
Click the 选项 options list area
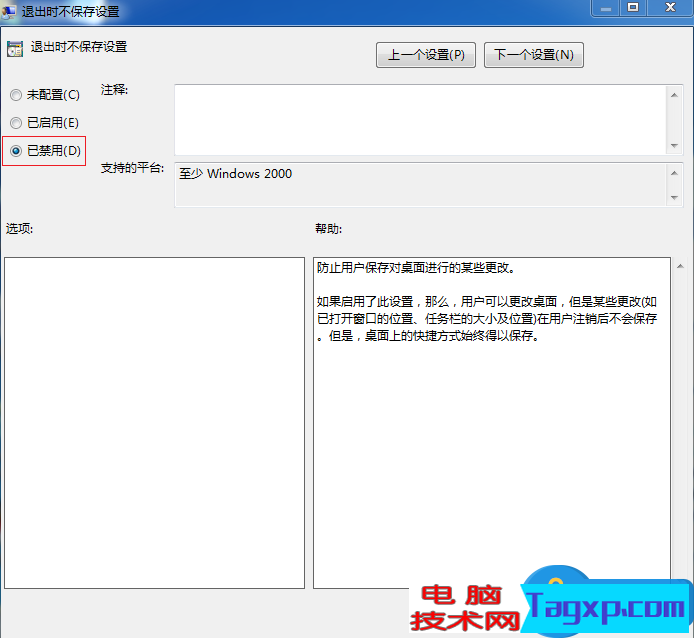(154, 423)
